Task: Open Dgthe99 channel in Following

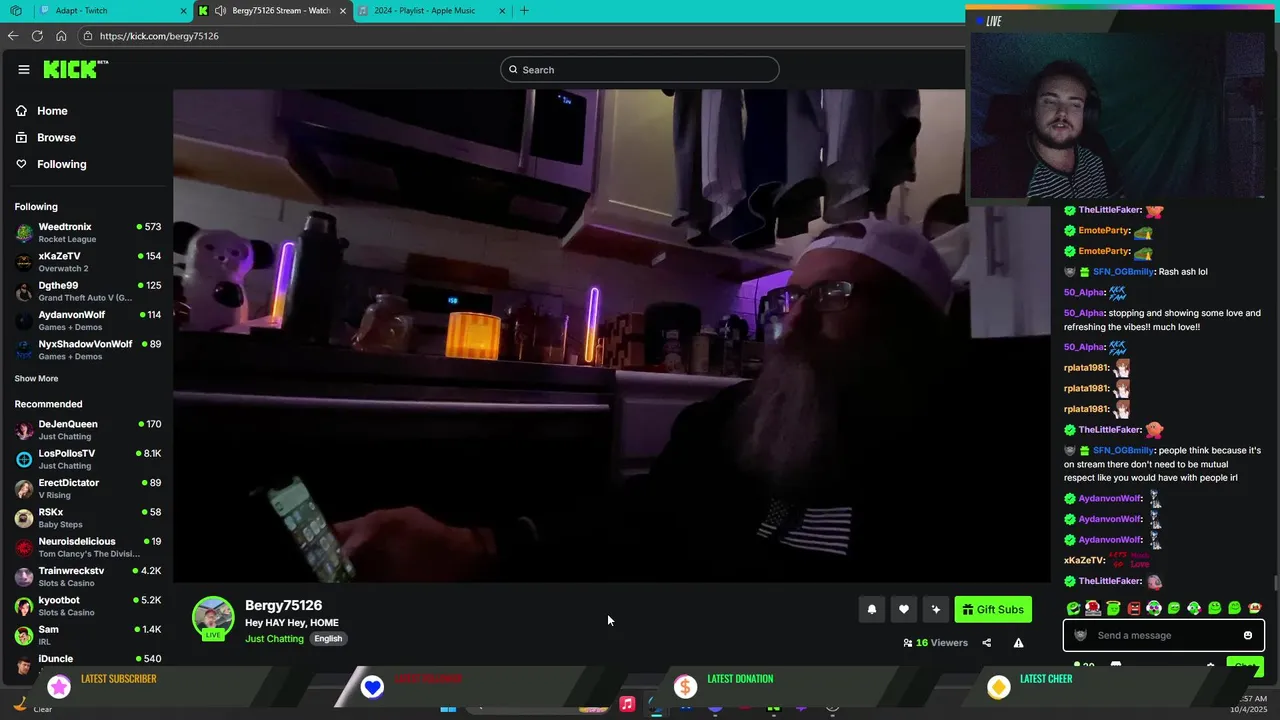Action: click(x=88, y=291)
